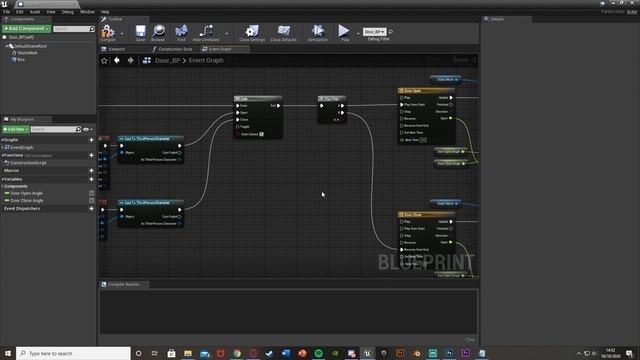Click the Play button in toolbar
This screenshot has height=360, width=640.
click(x=344, y=33)
